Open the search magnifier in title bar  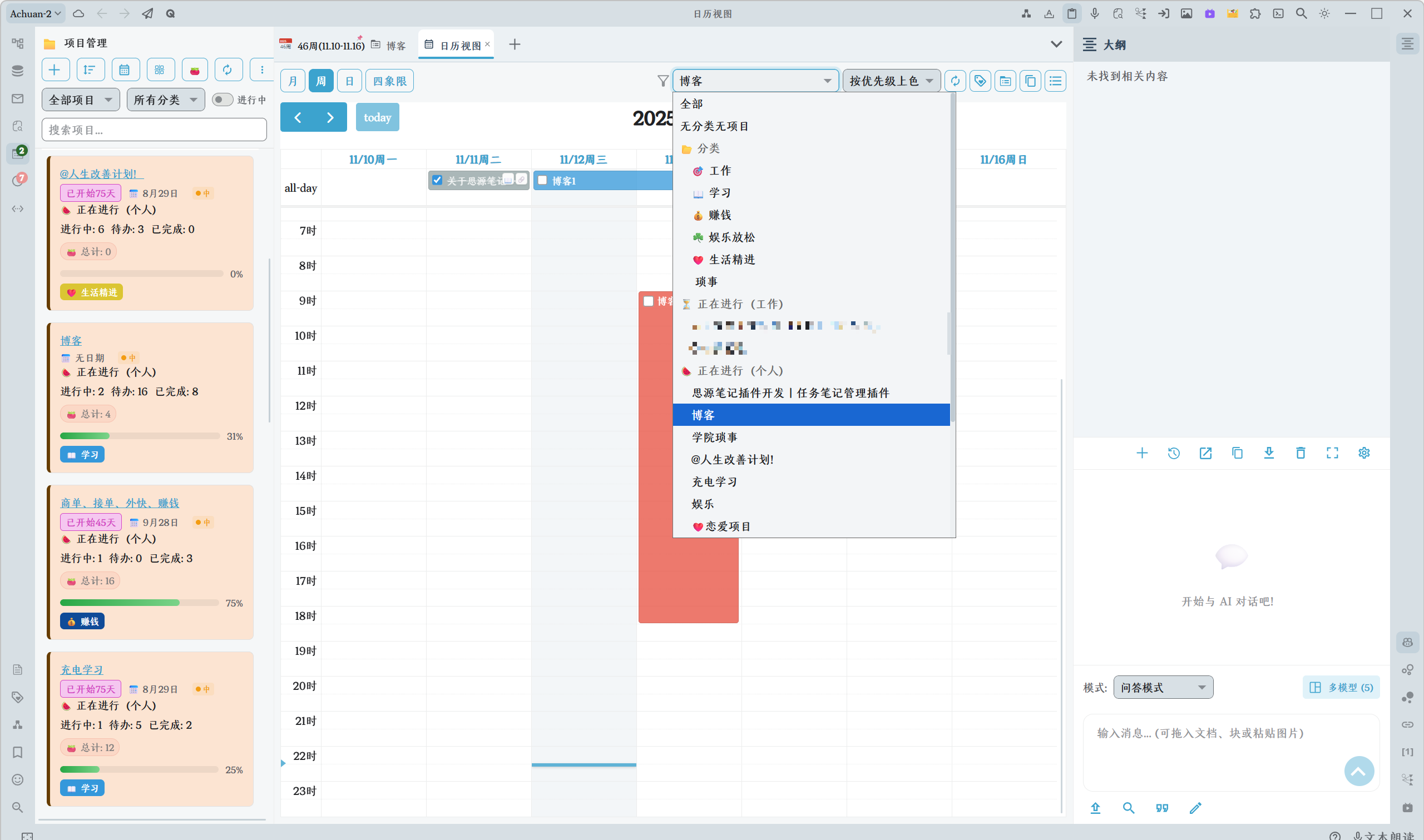[x=1301, y=13]
